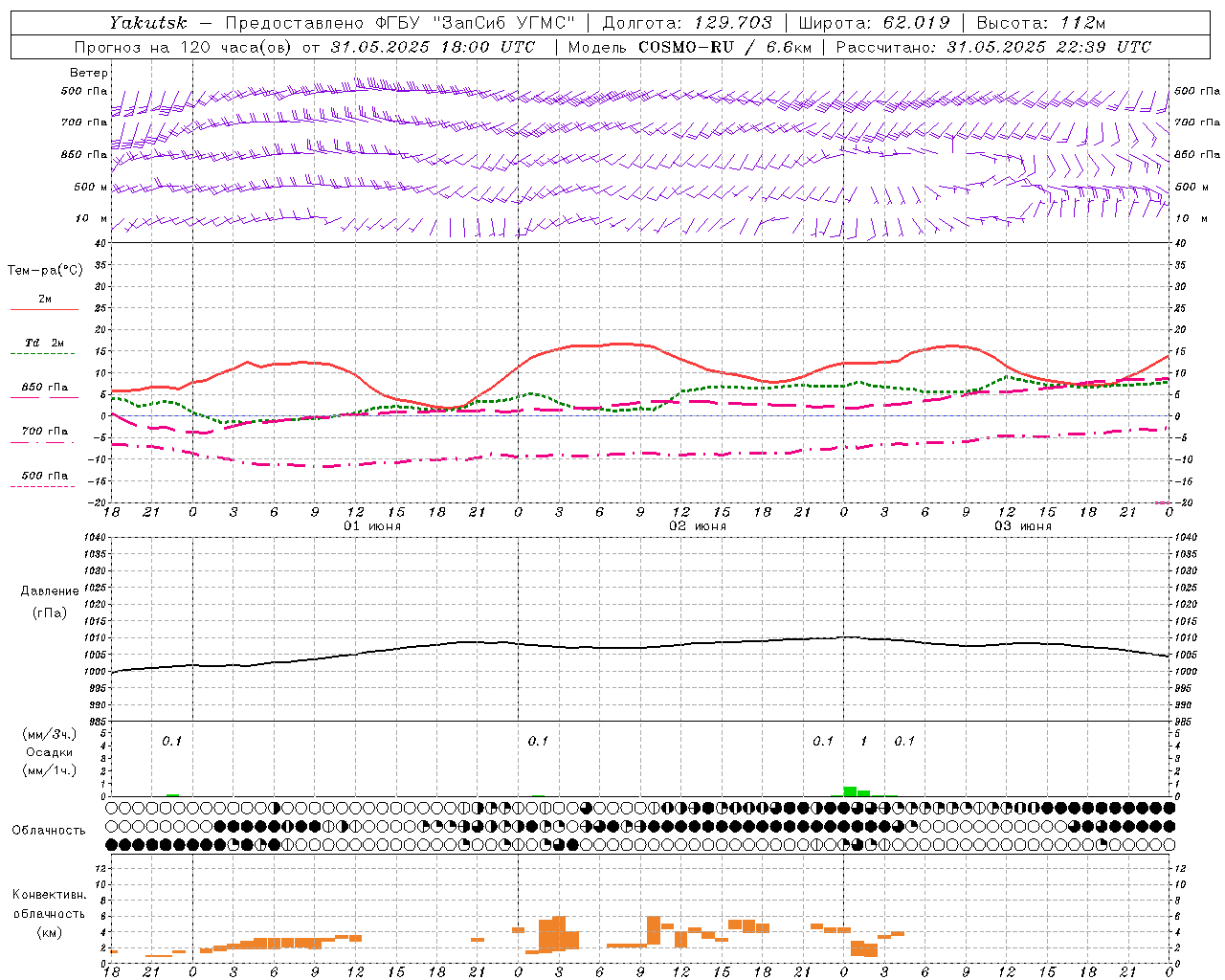This screenshot has width=1225, height=980.
Task: Click the 'Давление' pressure panel heading
Action: pos(50,591)
